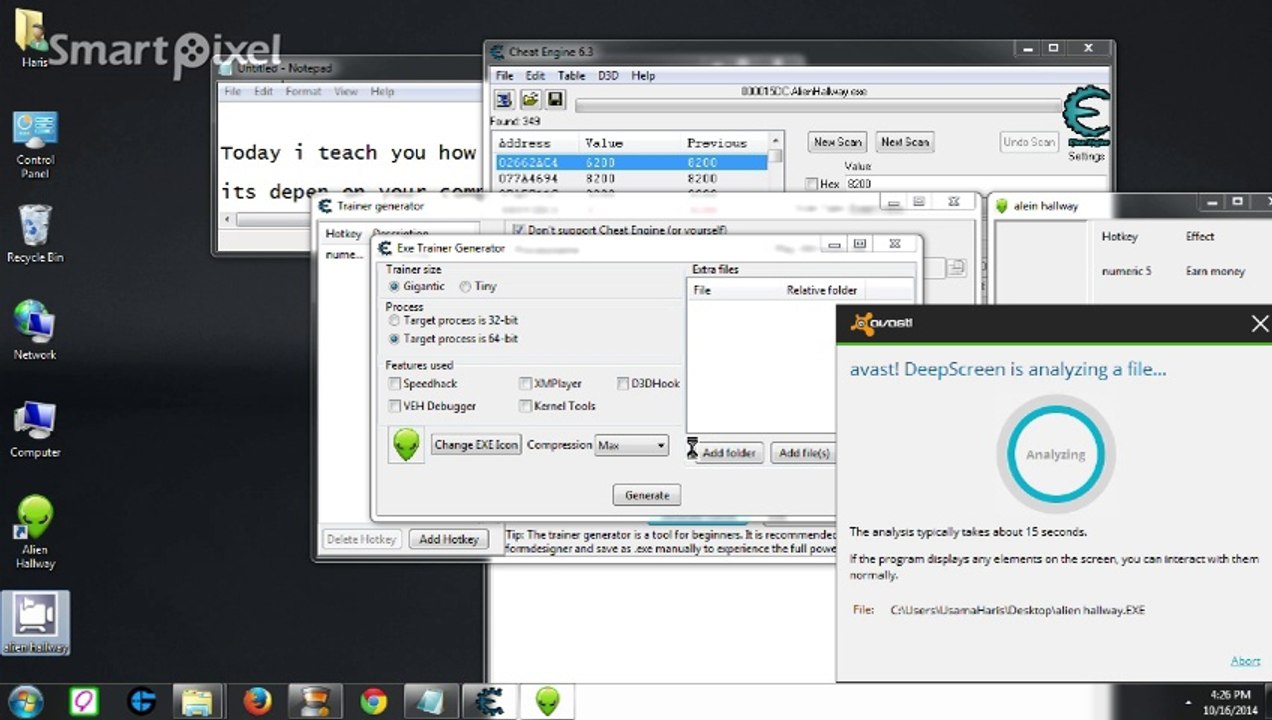This screenshot has height=720, width=1272.
Task: Click the Add Hotkey button
Action: coord(449,539)
